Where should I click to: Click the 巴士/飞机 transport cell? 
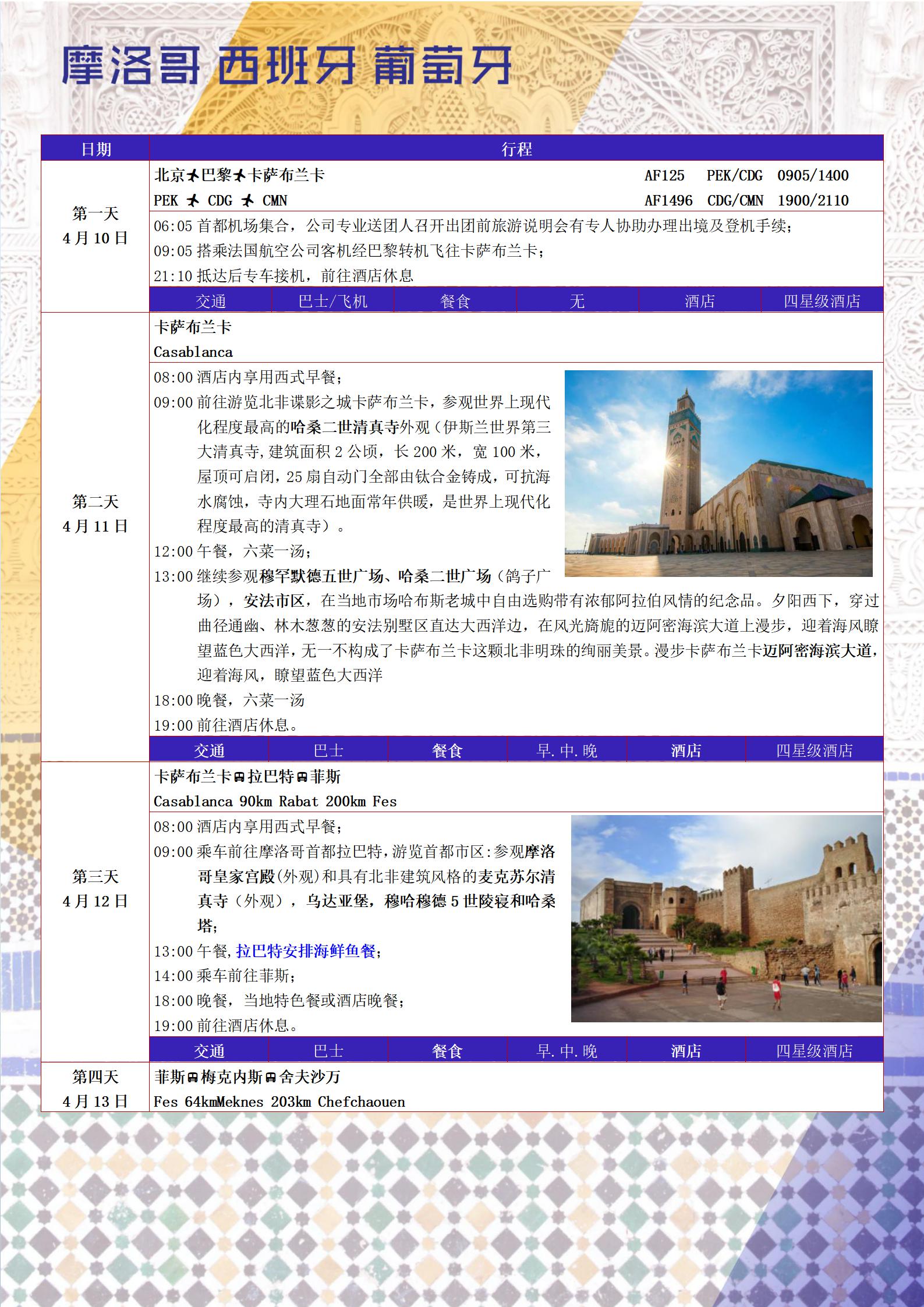click(332, 301)
